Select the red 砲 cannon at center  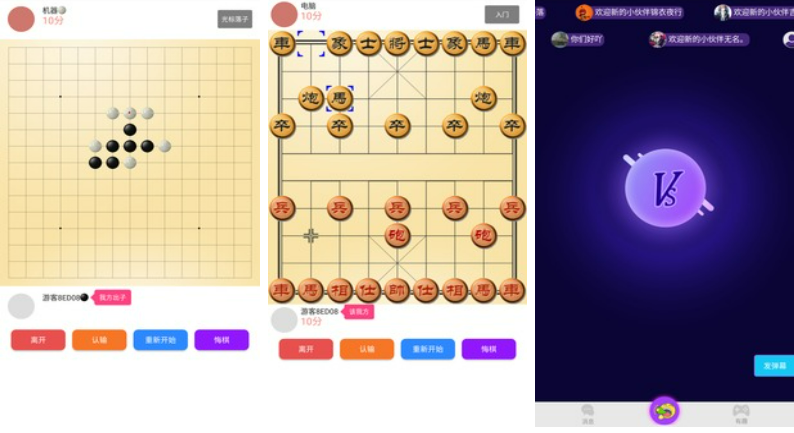[x=396, y=235]
